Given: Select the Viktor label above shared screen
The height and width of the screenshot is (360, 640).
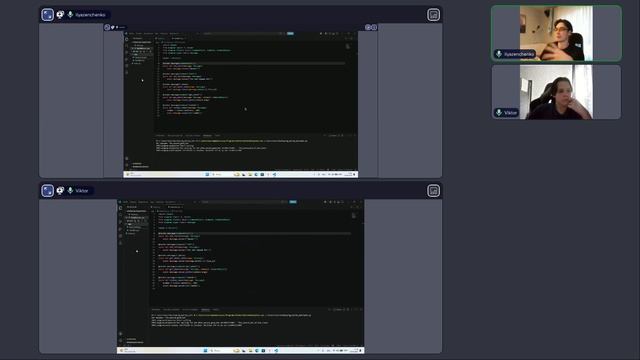Looking at the screenshot, I should coord(82,191).
